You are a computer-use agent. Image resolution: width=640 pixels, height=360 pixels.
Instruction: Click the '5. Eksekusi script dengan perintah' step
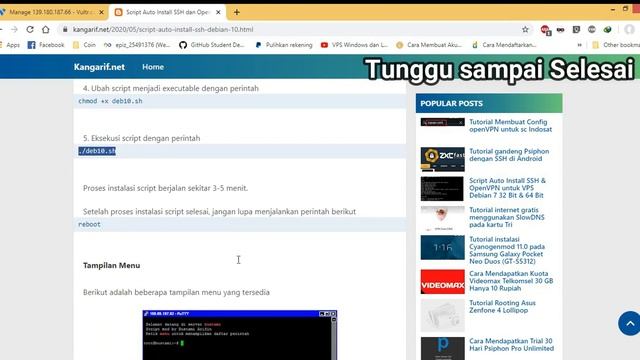tap(142, 138)
